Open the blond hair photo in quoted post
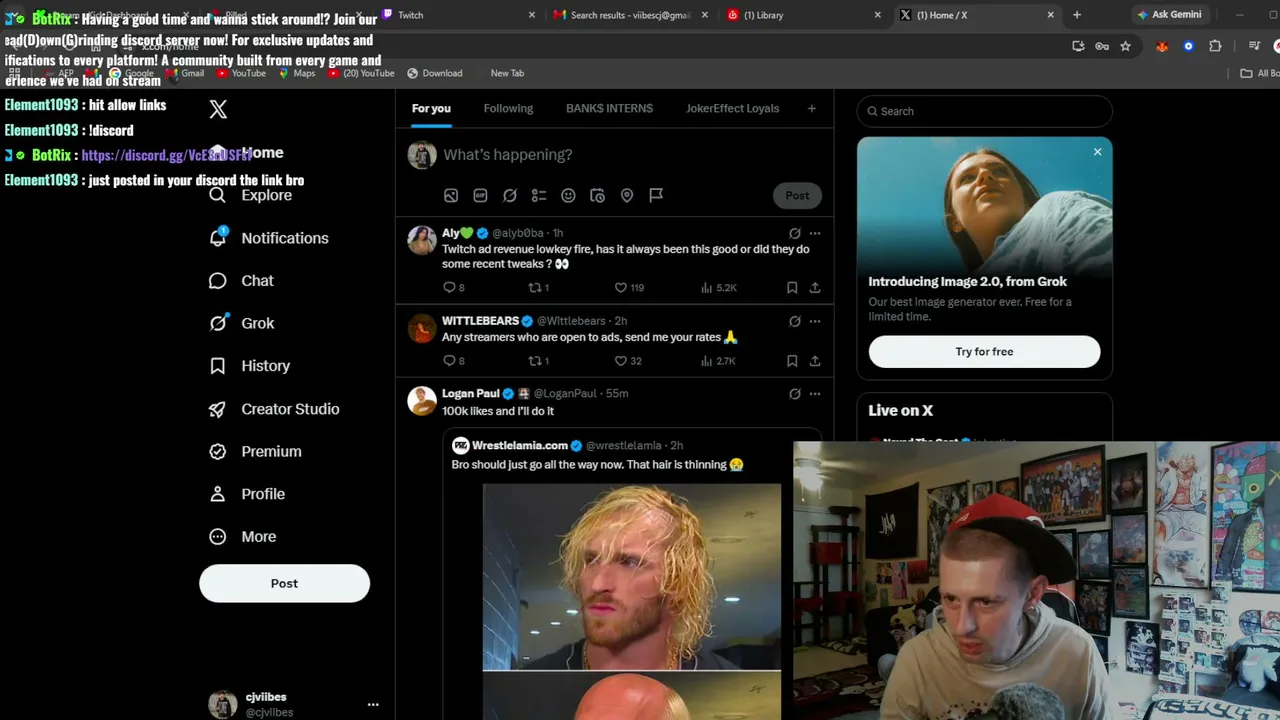1280x720 pixels. 632,577
